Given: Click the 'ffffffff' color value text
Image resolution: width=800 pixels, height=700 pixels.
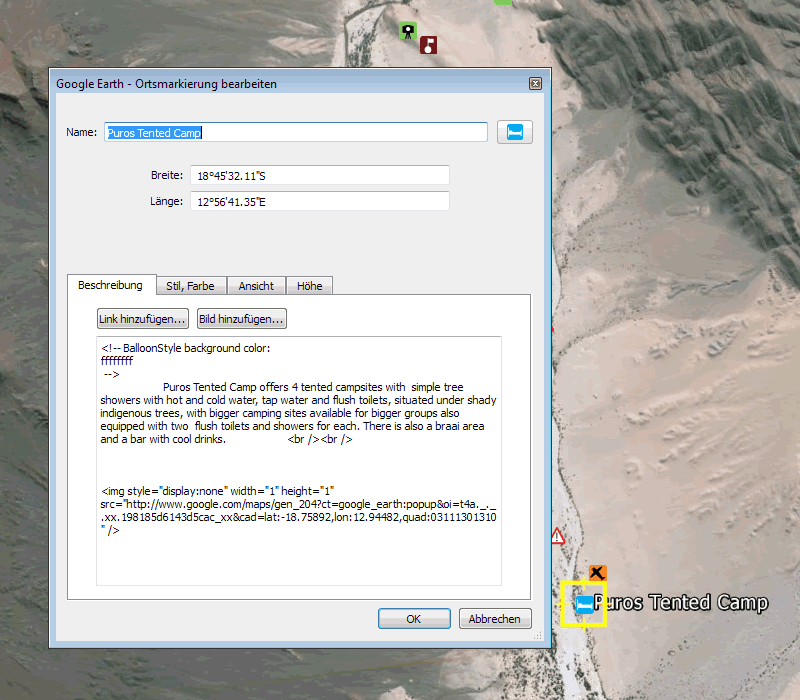Looking at the screenshot, I should click(x=117, y=361).
